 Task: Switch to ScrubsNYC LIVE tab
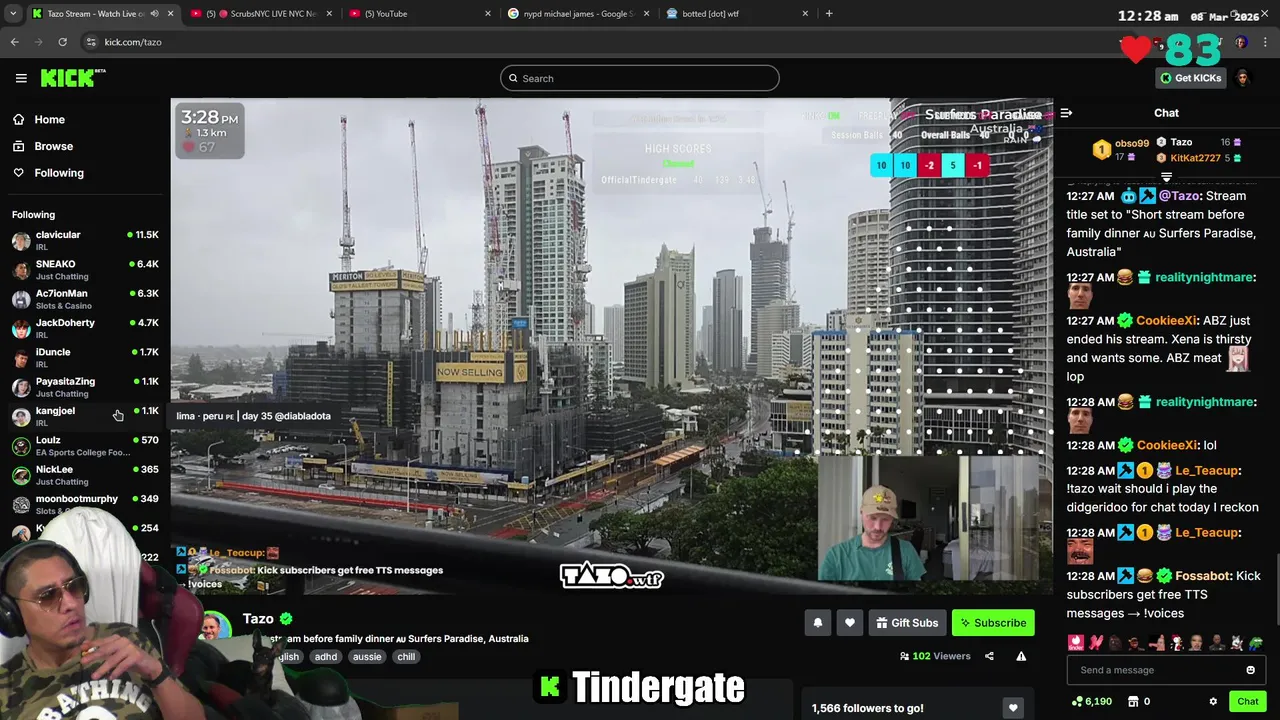click(x=260, y=13)
